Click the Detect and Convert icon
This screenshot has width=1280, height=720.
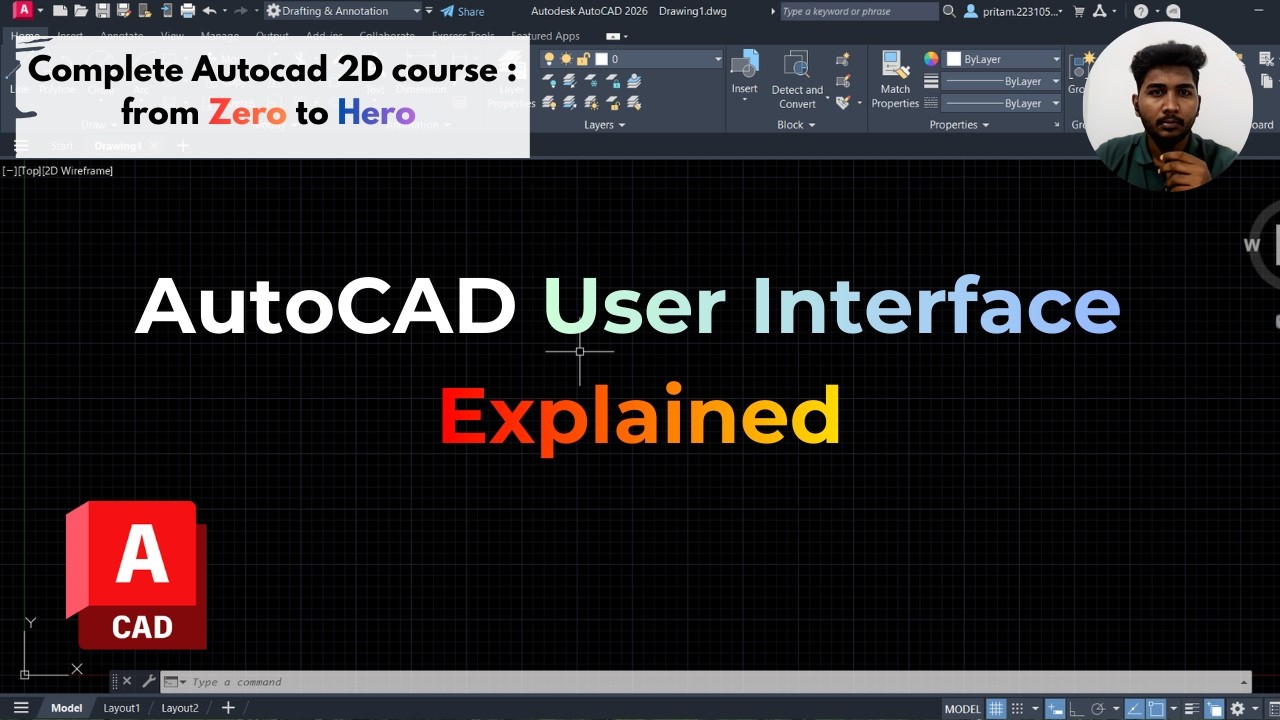(x=797, y=66)
